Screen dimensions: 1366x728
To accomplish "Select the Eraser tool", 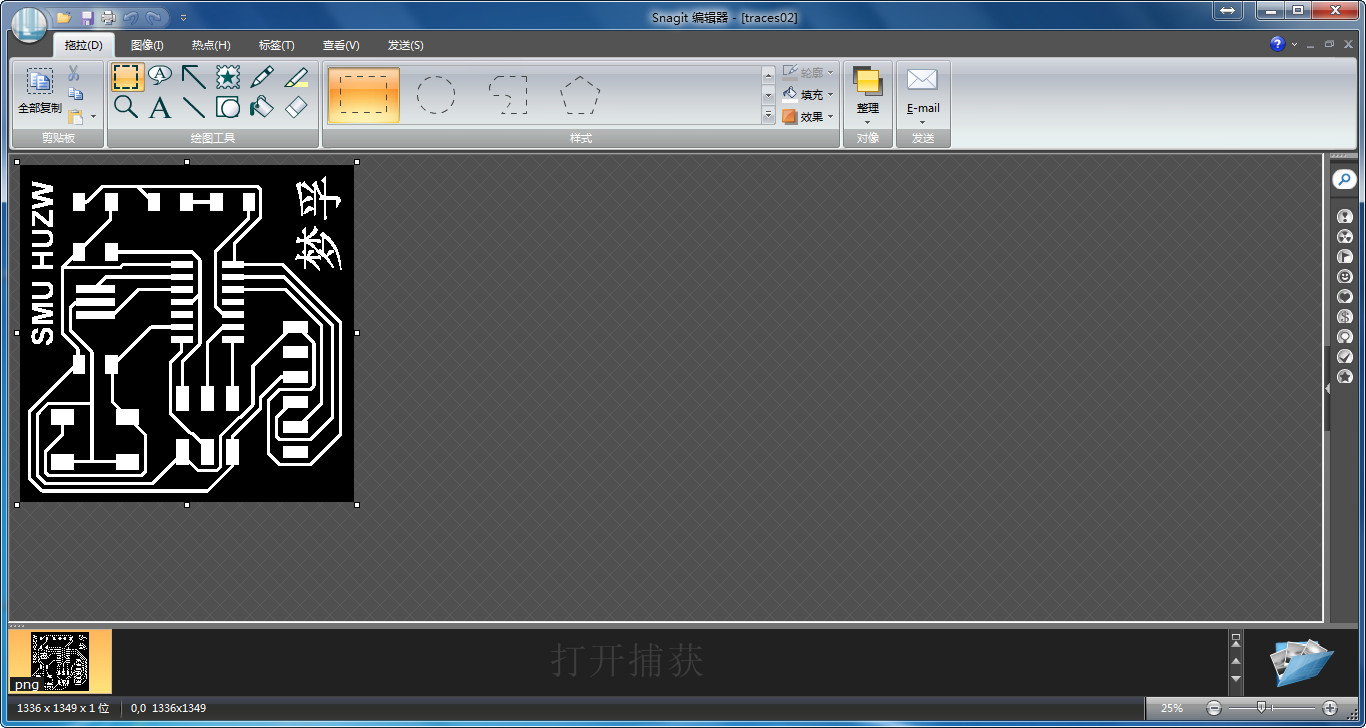I will click(x=296, y=107).
